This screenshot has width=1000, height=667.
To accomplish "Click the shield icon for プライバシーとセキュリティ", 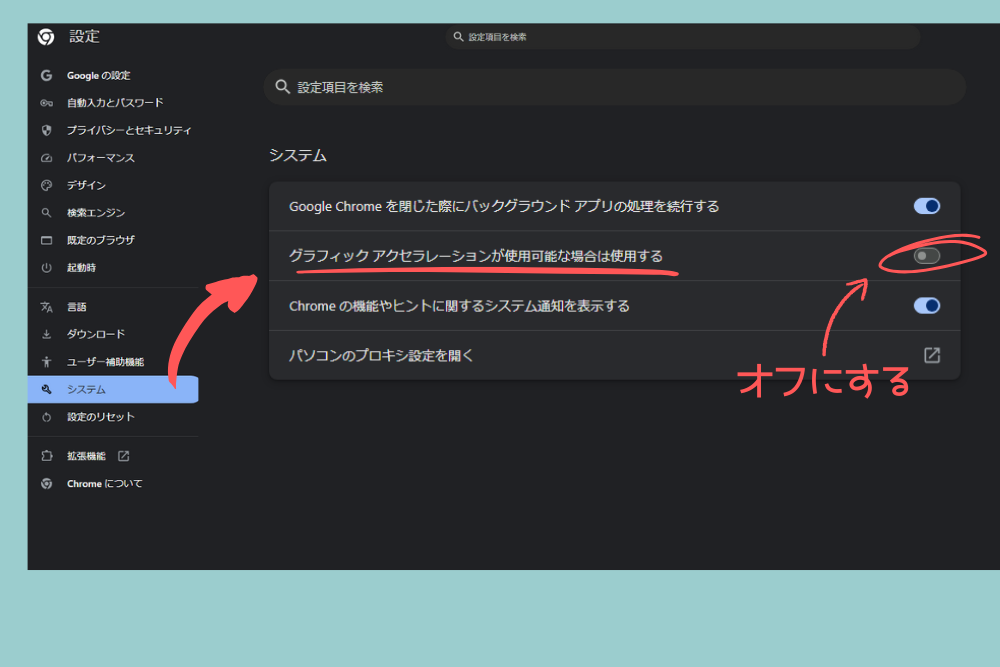I will pos(46,130).
